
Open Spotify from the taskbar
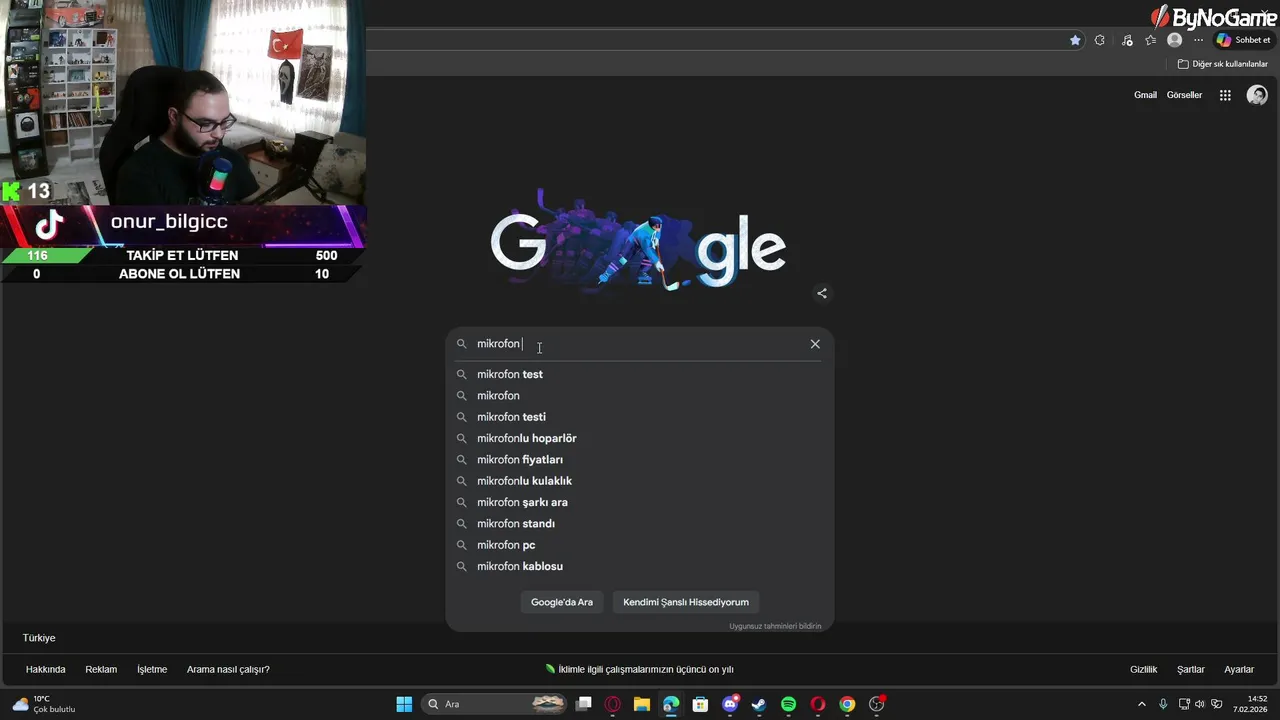click(x=788, y=704)
